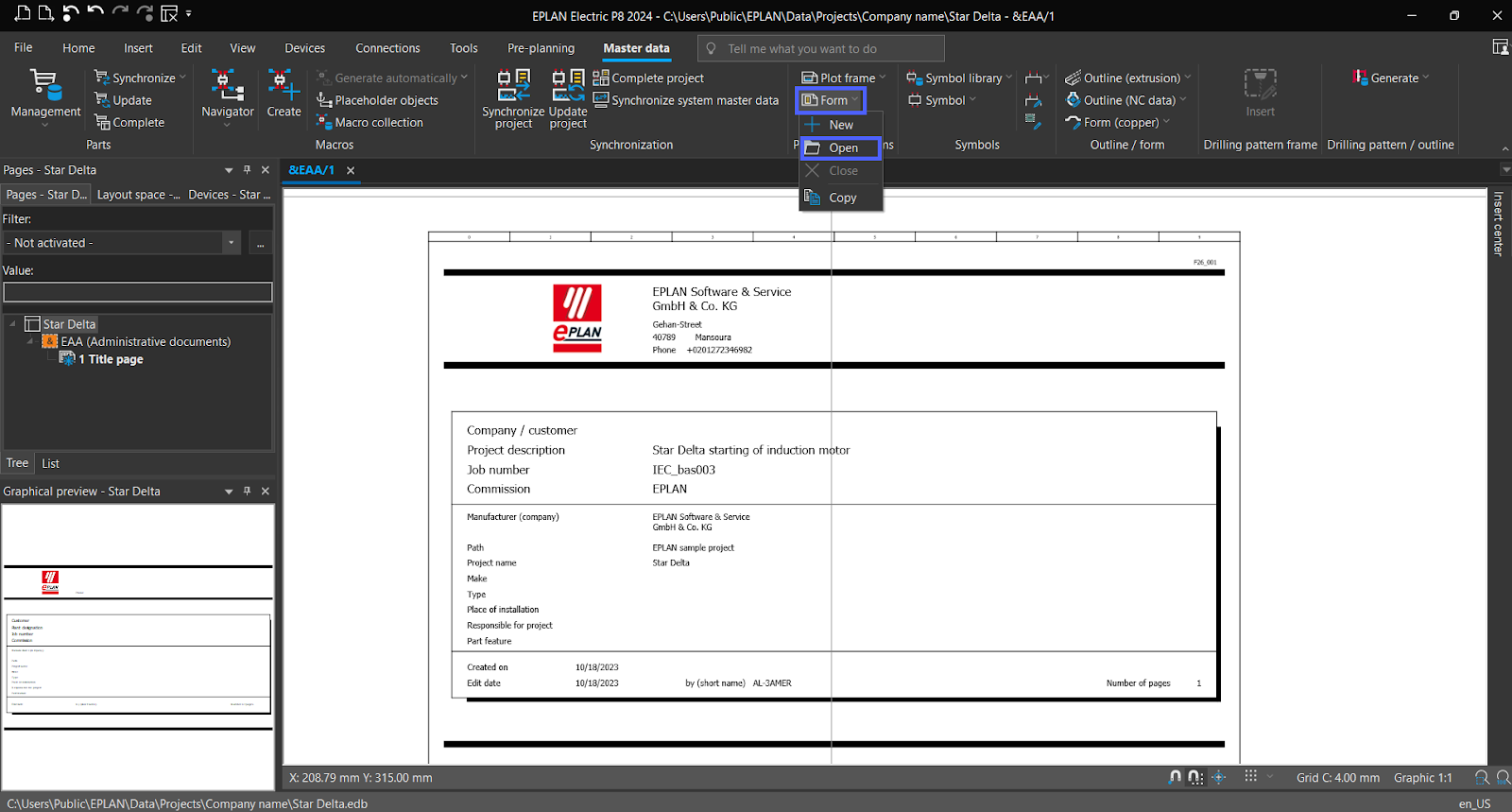The height and width of the screenshot is (812, 1512).
Task: Click Complete project command
Action: point(648,78)
